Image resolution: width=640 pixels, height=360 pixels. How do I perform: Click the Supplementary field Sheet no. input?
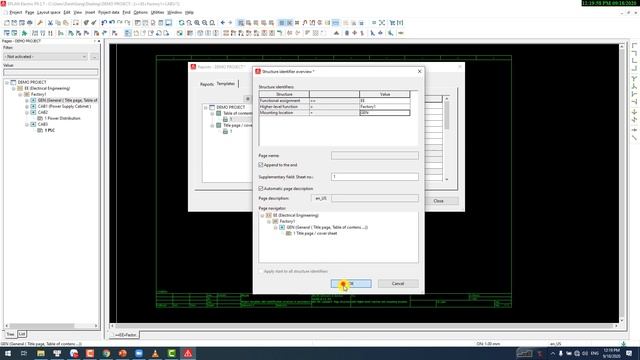(375, 177)
